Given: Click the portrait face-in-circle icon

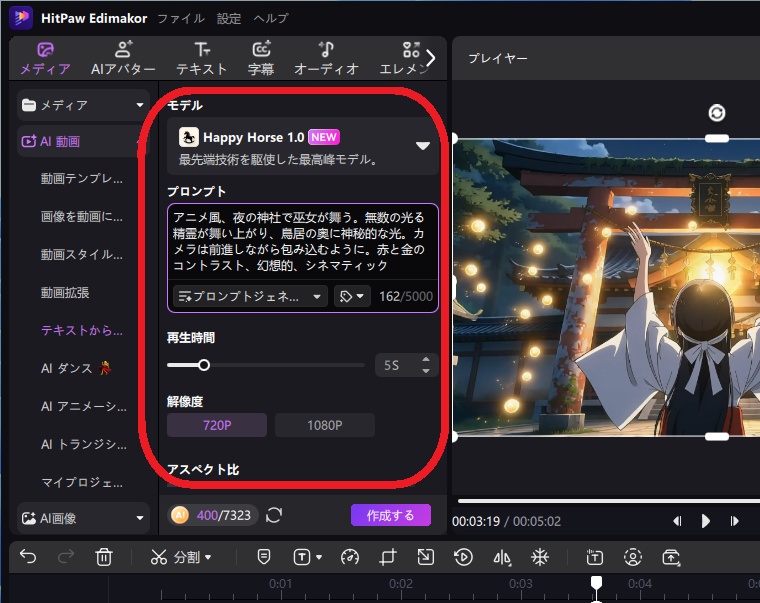Looking at the screenshot, I should pos(633,557).
